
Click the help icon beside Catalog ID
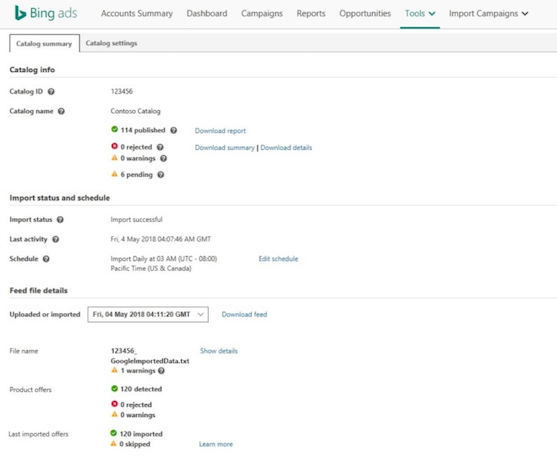click(x=51, y=92)
